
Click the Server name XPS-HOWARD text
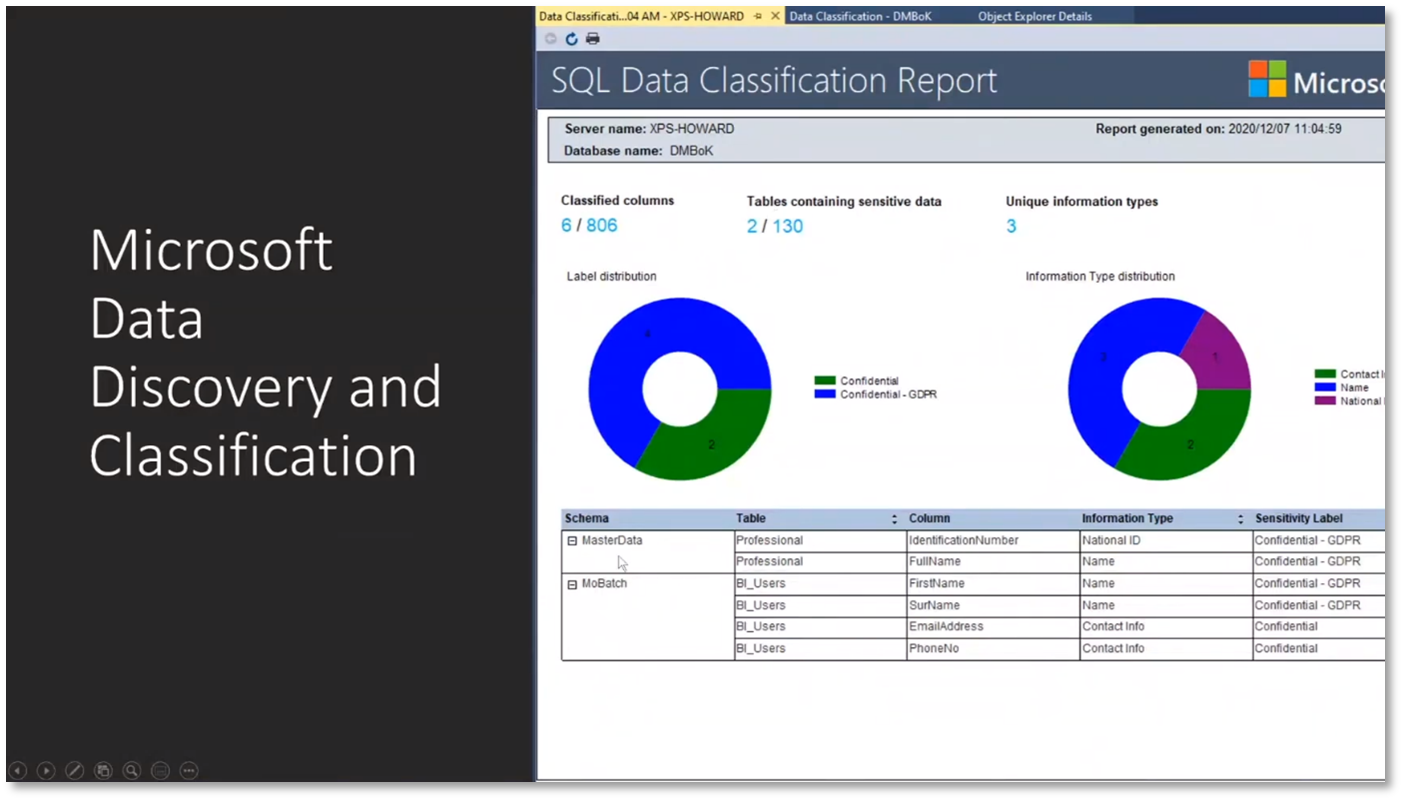[x=649, y=129]
